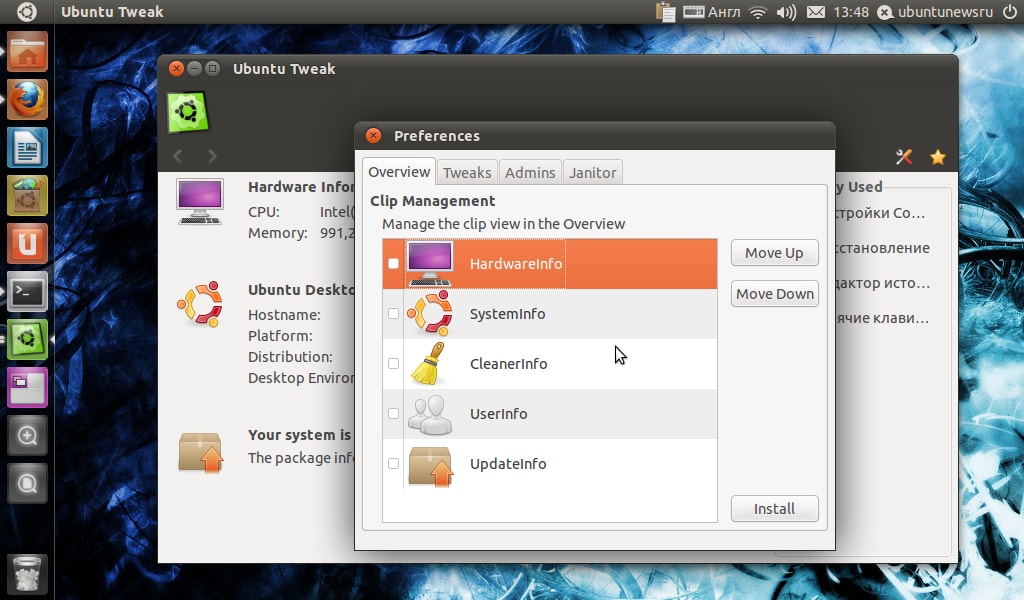
Task: Open Terminal from the launcher
Action: [x=27, y=291]
